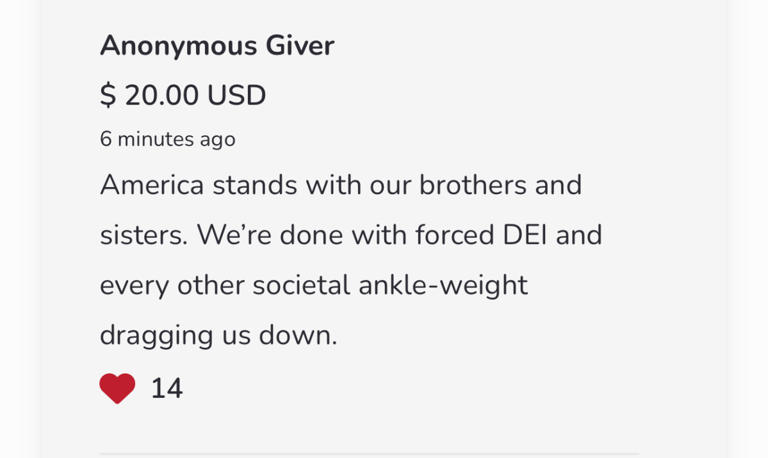The height and width of the screenshot is (458, 768).
Task: Click the like count number 14
Action: click(166, 389)
